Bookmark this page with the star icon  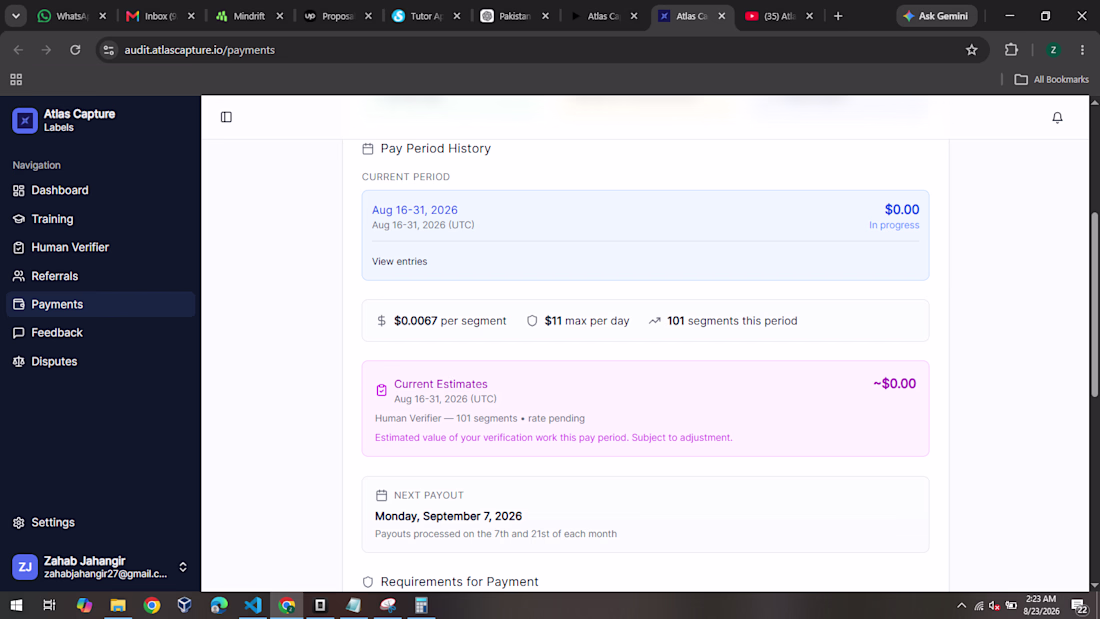point(972,50)
